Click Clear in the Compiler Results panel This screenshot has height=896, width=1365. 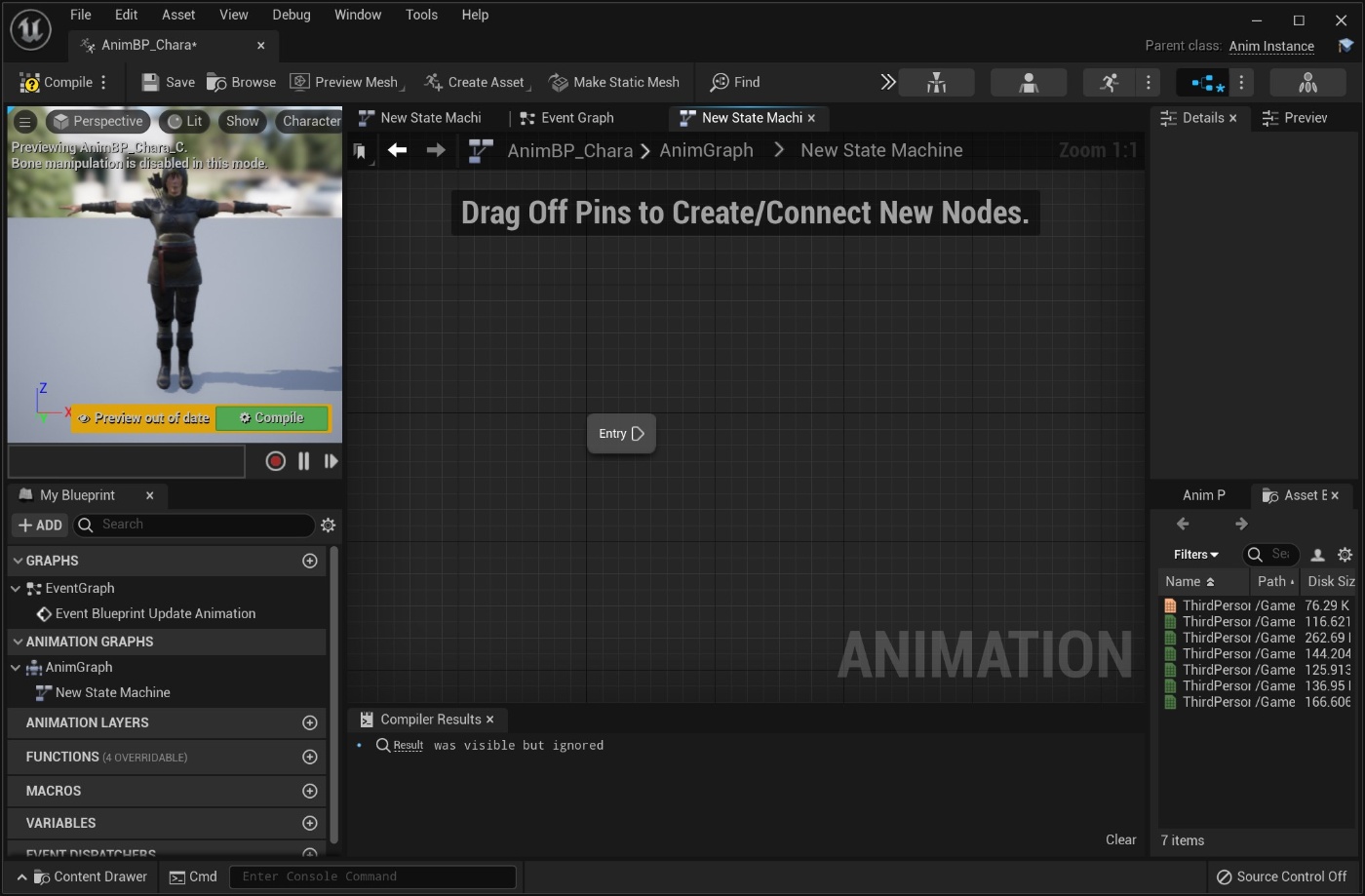1120,839
